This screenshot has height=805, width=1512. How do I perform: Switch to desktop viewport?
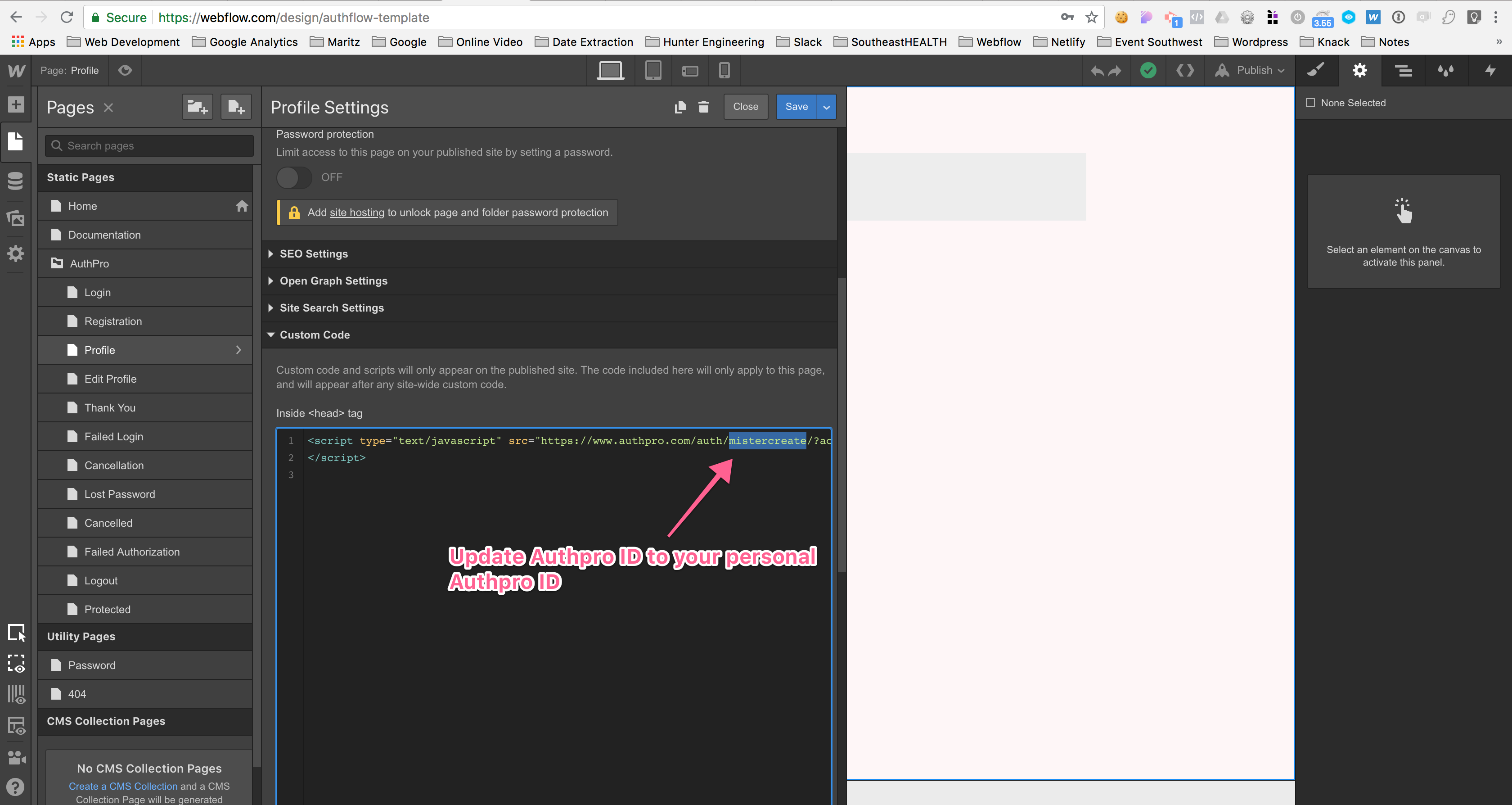[x=611, y=70]
